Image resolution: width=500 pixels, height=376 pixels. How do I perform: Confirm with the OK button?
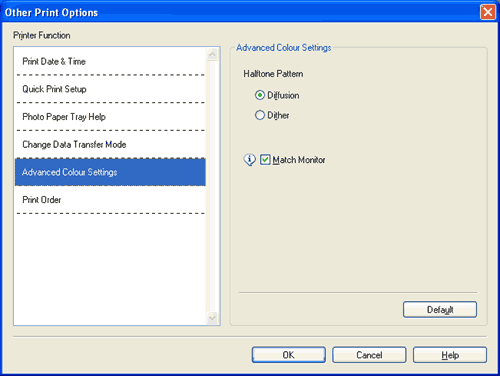click(289, 355)
